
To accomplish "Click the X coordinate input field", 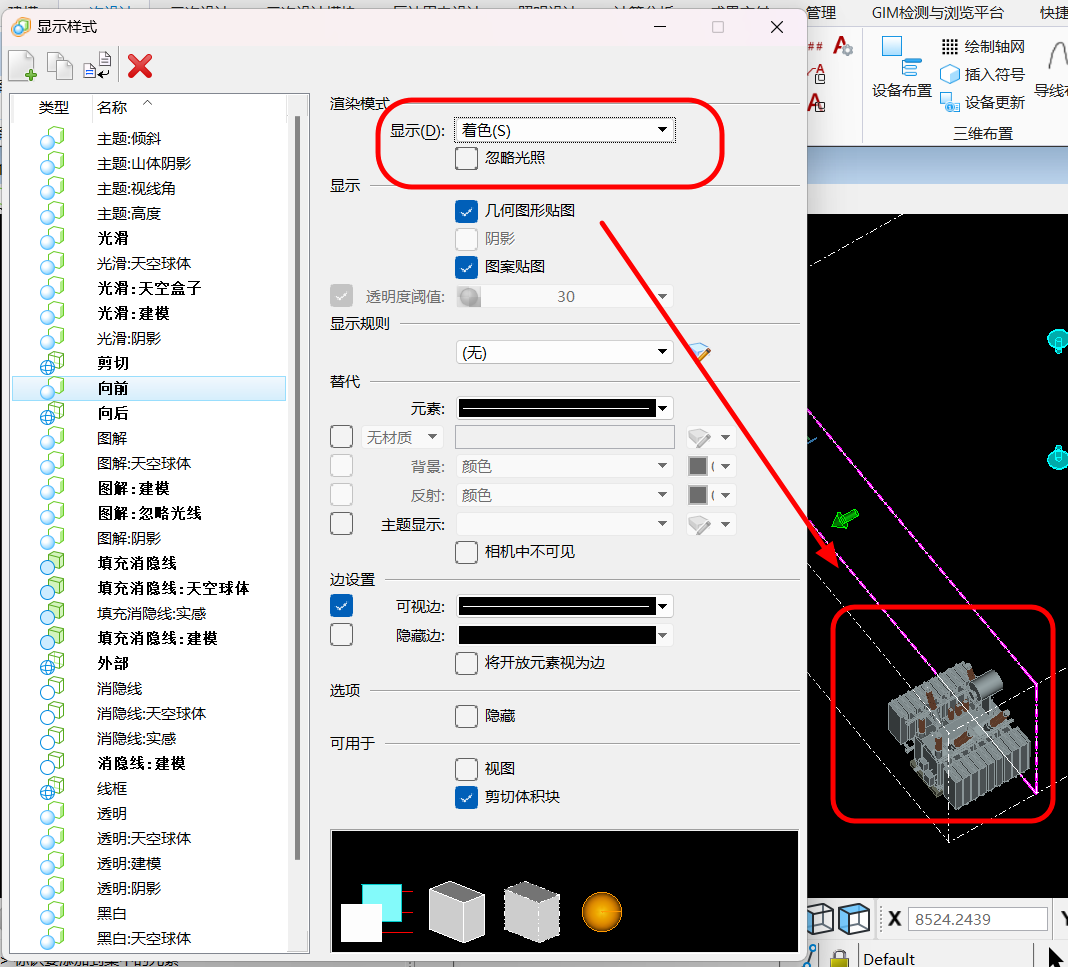I will [x=978, y=919].
